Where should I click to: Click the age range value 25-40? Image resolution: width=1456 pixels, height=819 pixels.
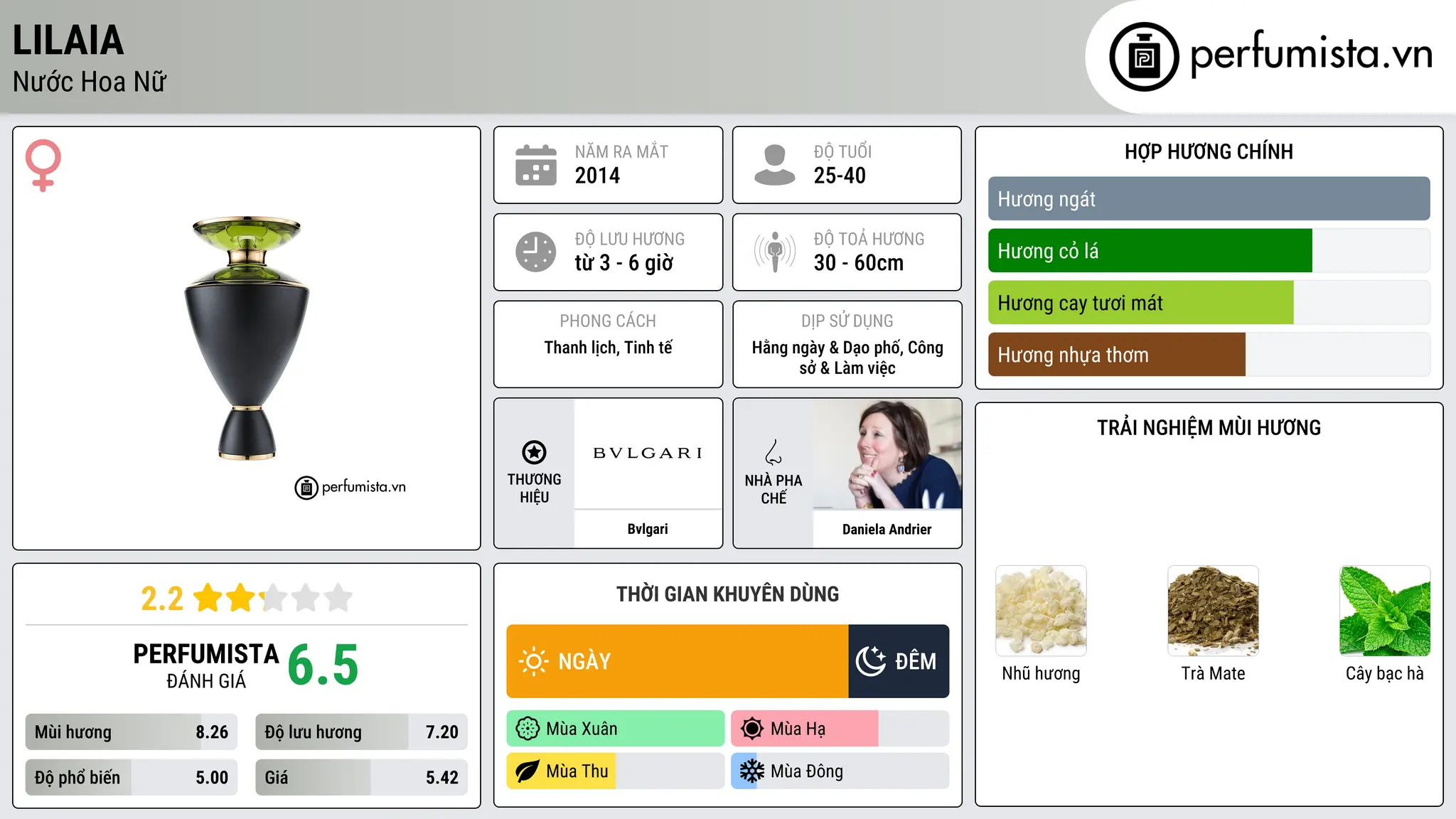click(840, 176)
